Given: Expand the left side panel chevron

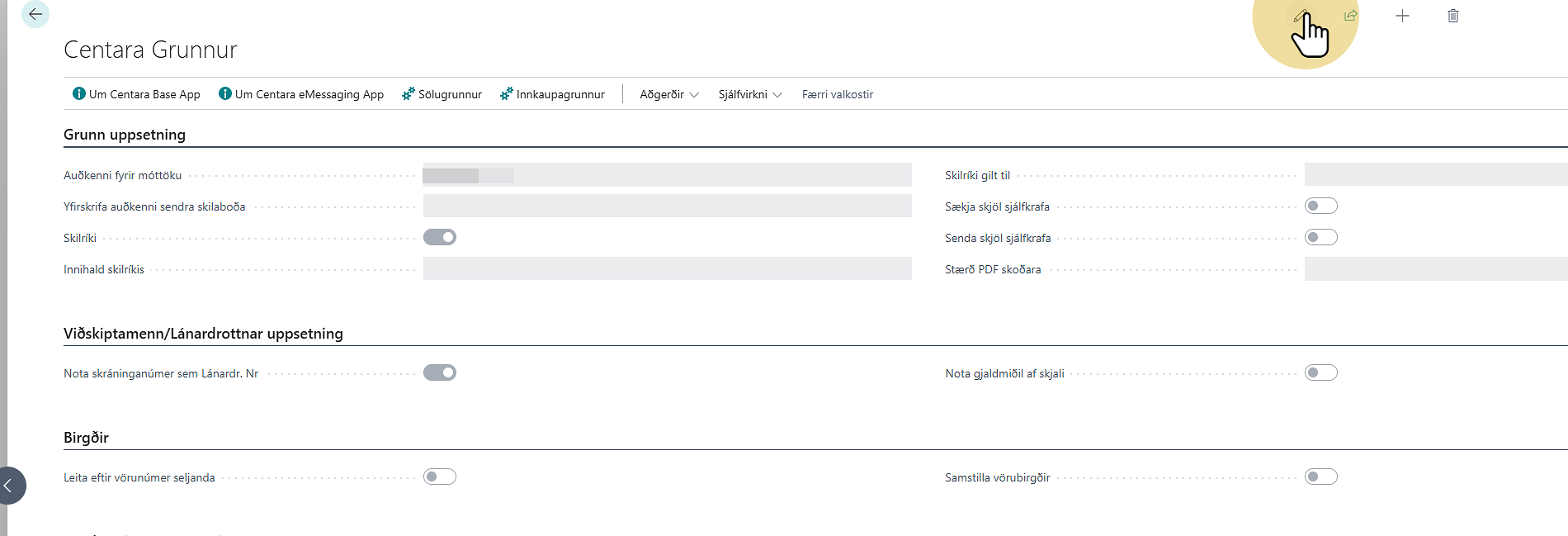Looking at the screenshot, I should (x=8, y=486).
